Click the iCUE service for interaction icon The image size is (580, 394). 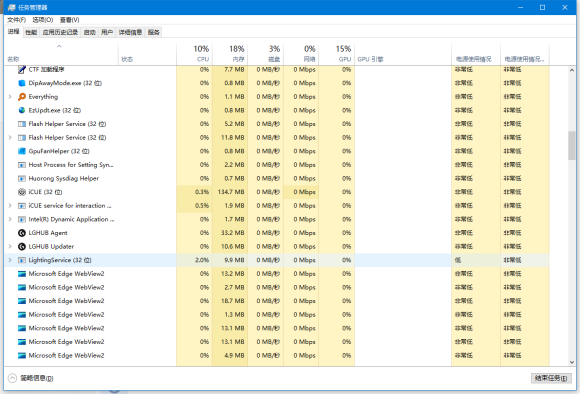[22, 206]
